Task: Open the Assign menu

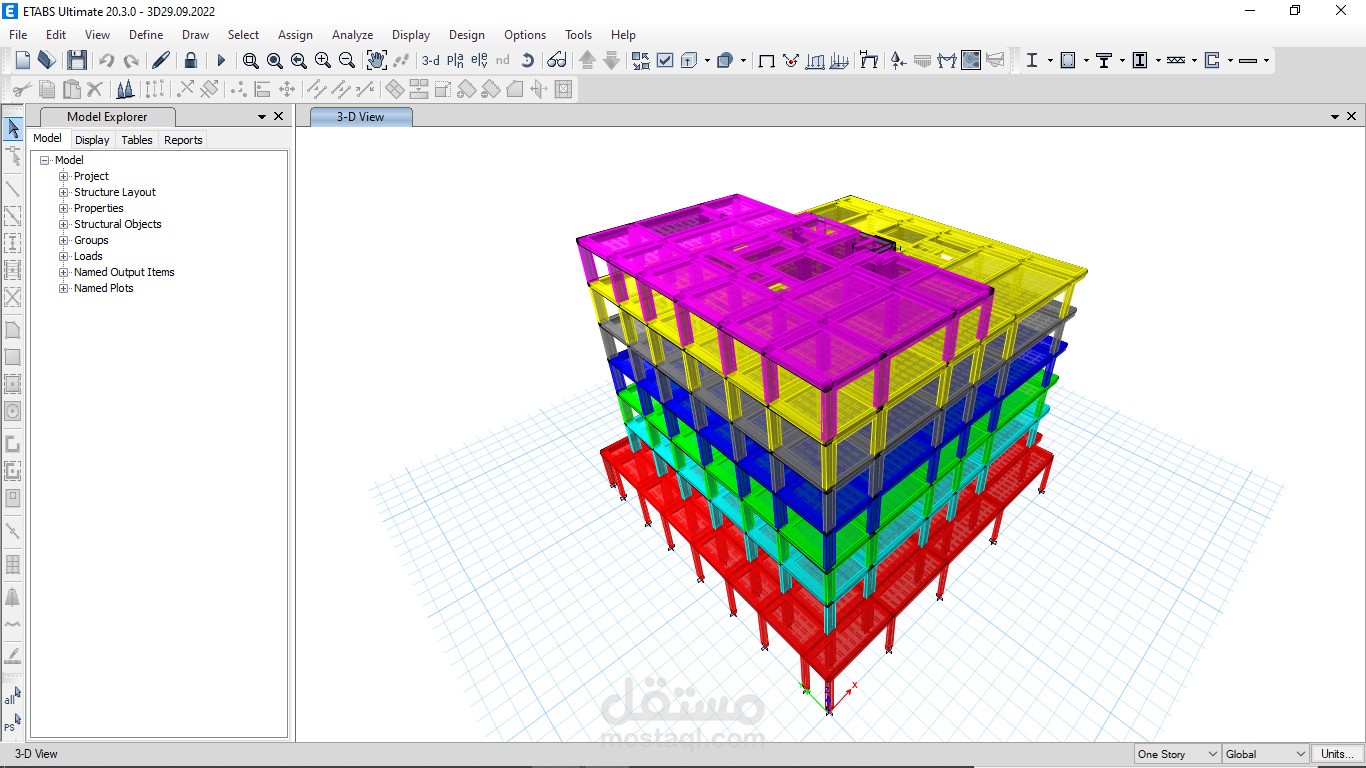Action: click(x=295, y=34)
